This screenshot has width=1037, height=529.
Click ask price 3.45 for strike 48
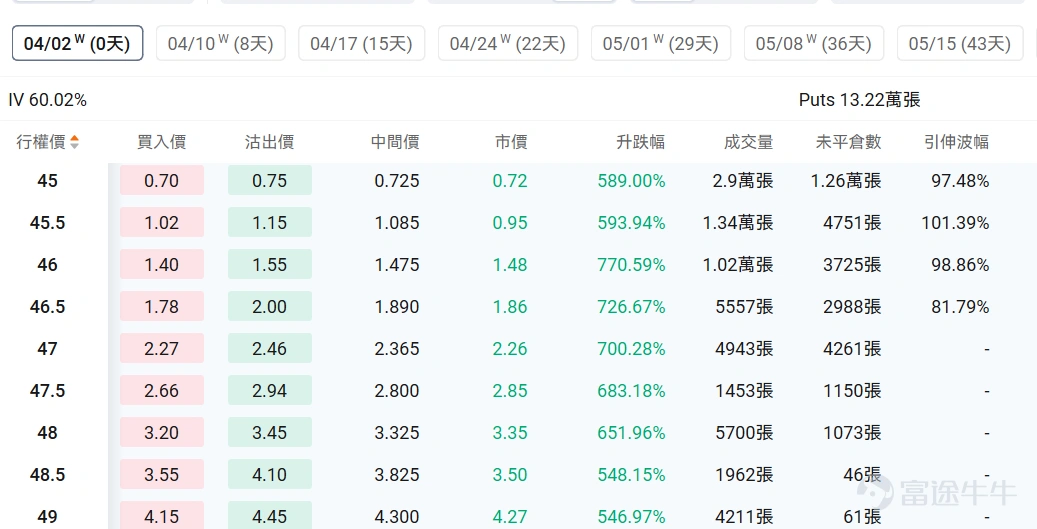[270, 432]
